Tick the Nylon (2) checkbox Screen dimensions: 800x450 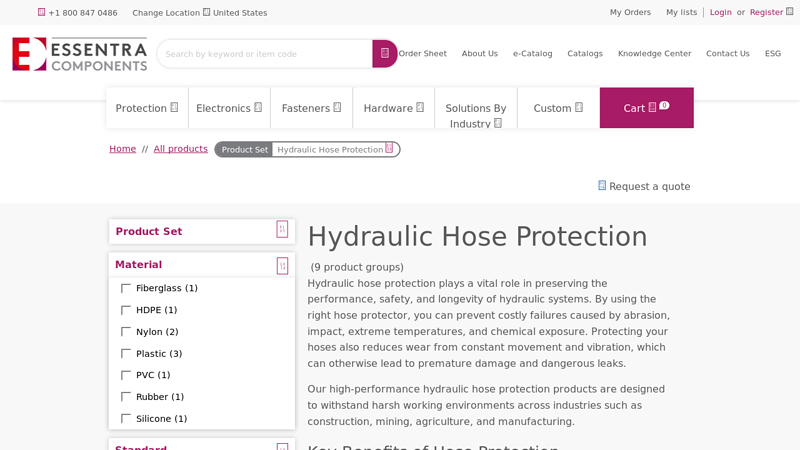click(x=126, y=332)
